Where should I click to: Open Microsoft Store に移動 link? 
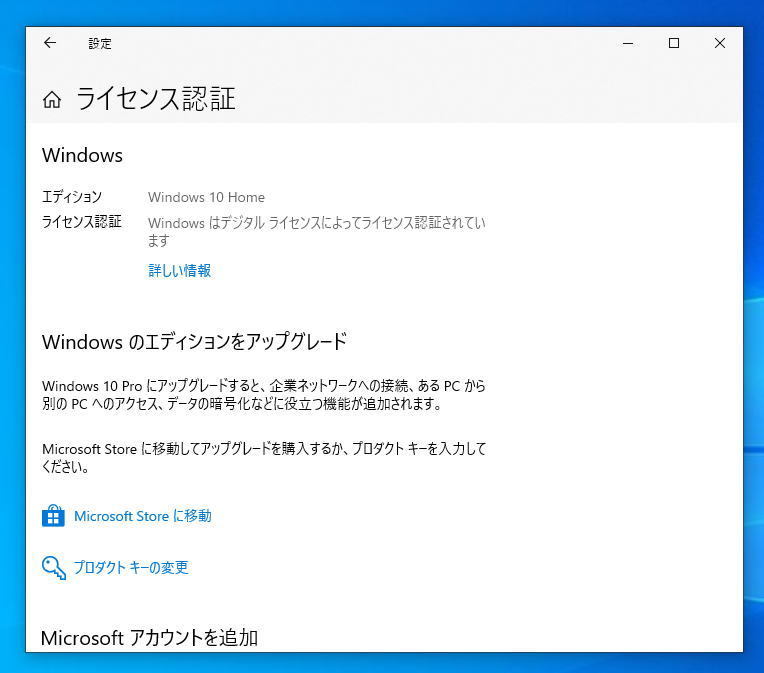[143, 516]
